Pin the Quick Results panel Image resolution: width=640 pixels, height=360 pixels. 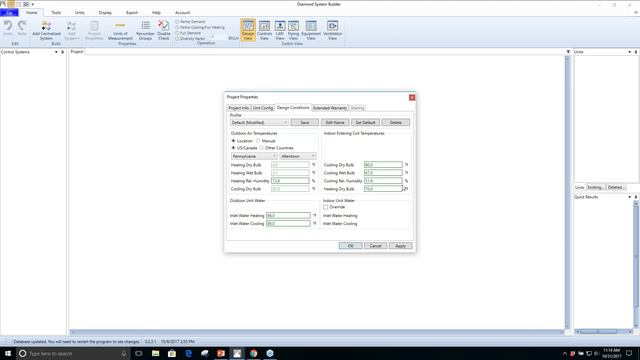coord(636,197)
